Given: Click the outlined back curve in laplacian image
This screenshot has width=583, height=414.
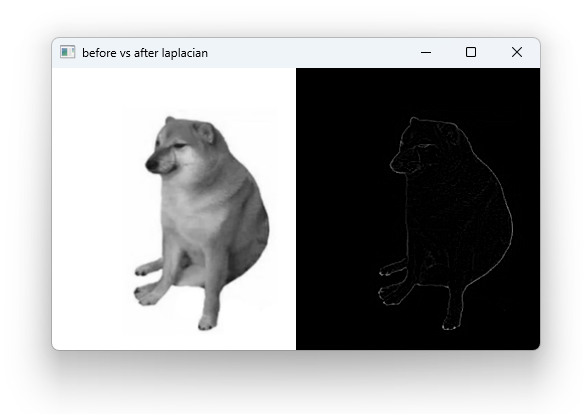Looking at the screenshot, I should (503, 208).
